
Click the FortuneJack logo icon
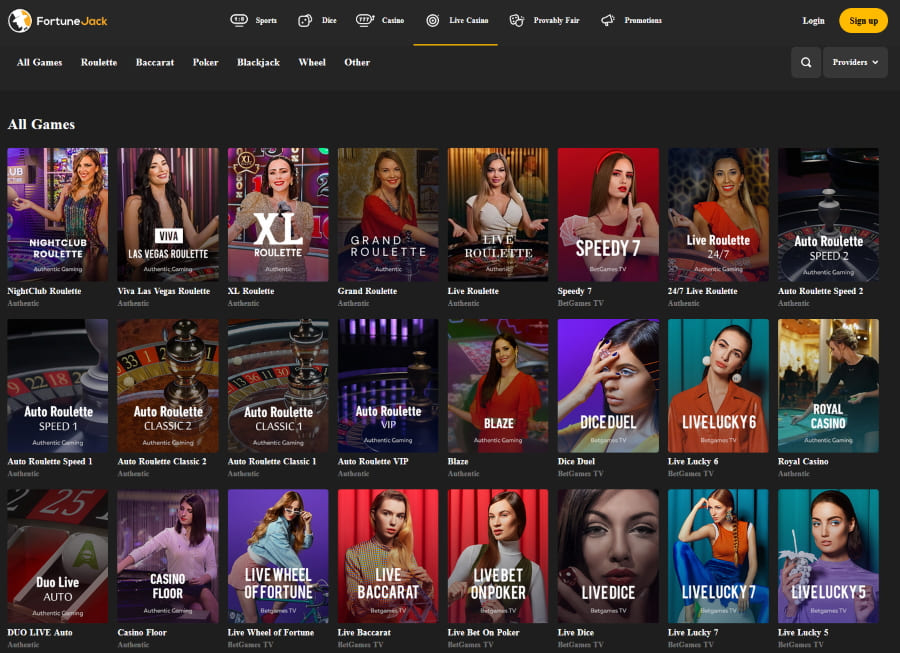click(x=20, y=21)
